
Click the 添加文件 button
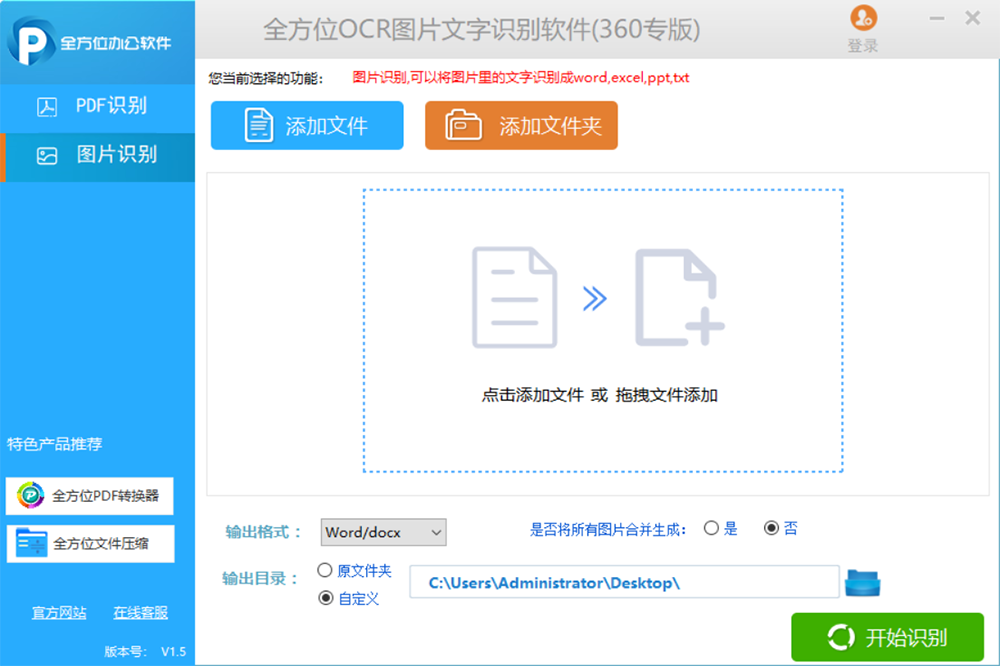pos(307,126)
